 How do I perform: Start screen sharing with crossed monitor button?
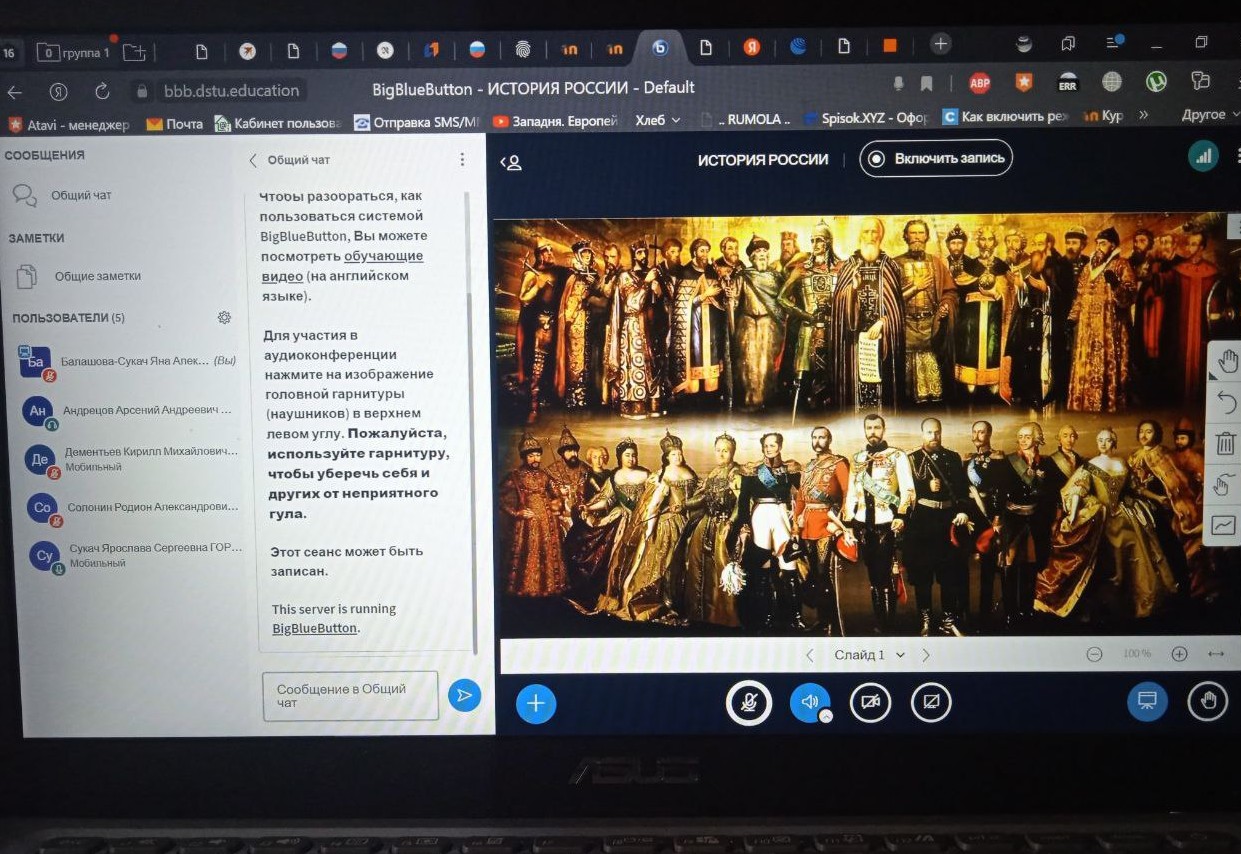(931, 702)
